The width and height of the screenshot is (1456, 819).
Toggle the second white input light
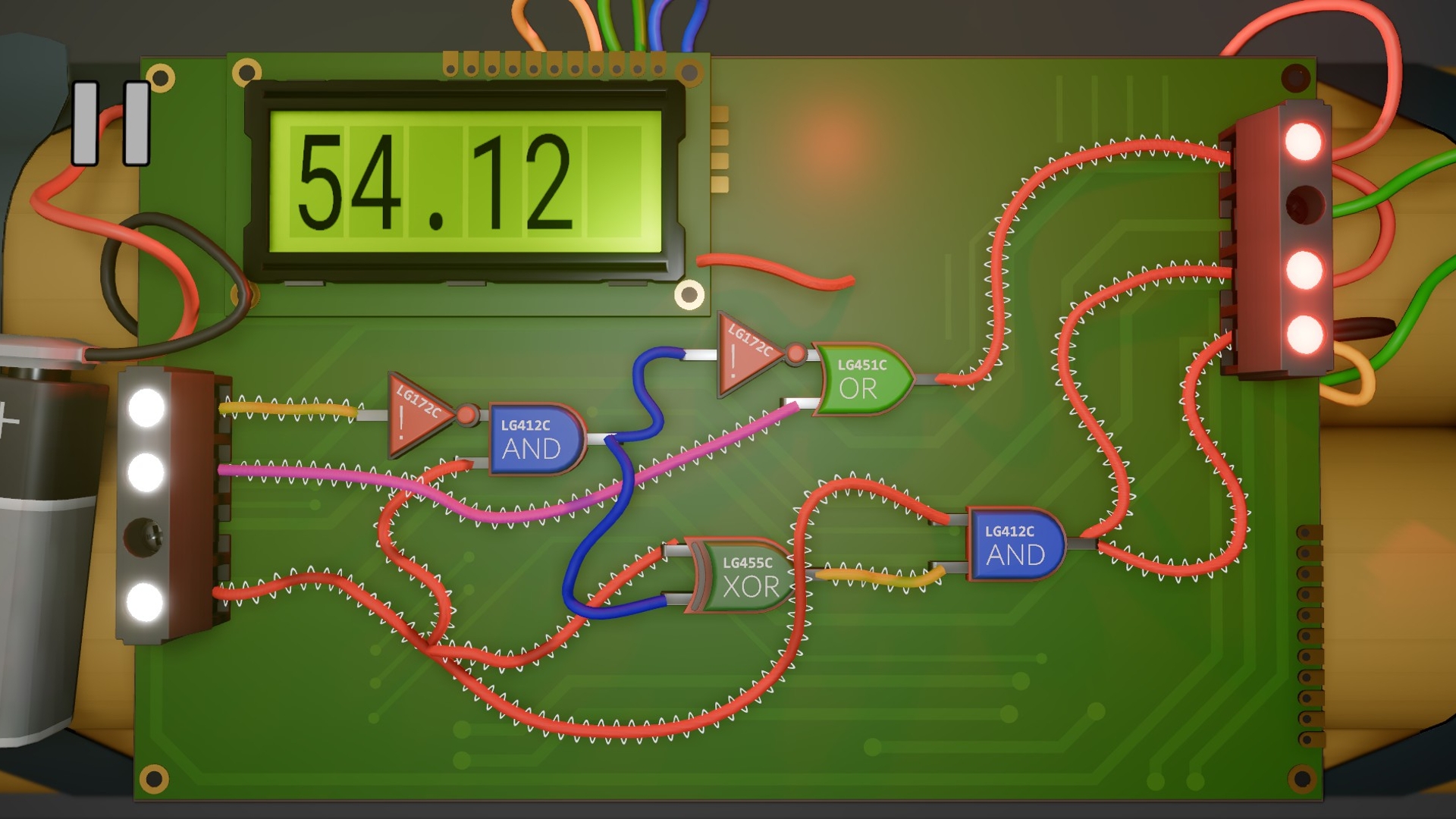[146, 472]
